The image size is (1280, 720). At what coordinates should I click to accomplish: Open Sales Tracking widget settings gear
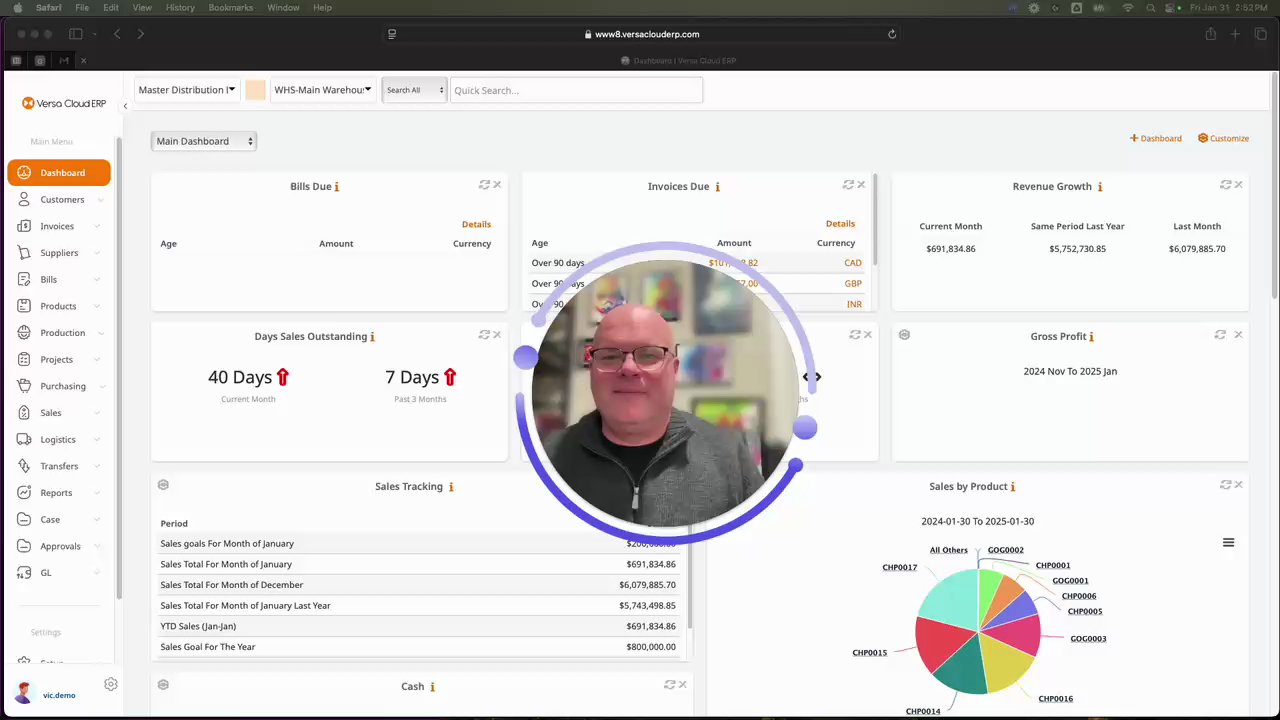point(163,485)
